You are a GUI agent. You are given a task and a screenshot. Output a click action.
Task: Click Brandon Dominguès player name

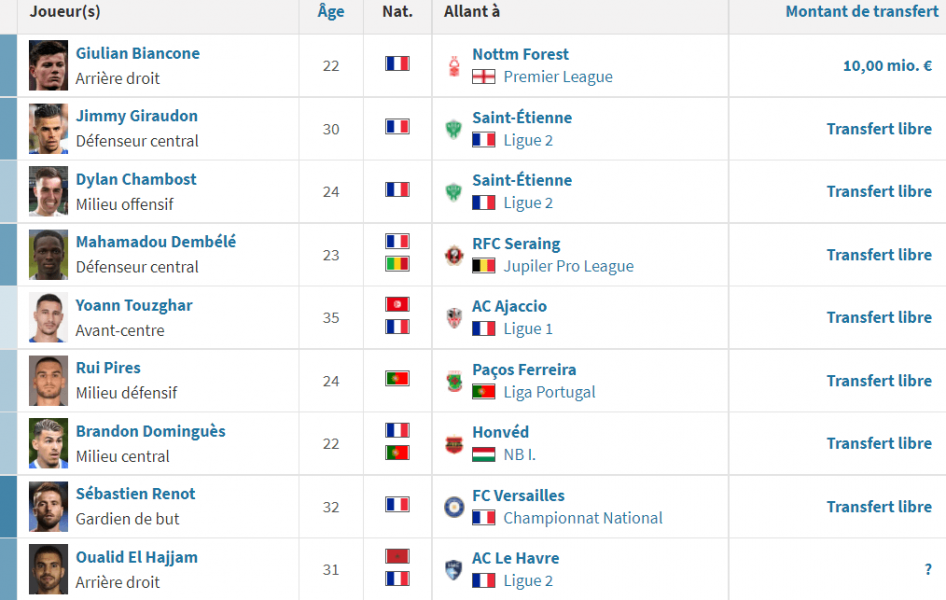[x=151, y=431]
